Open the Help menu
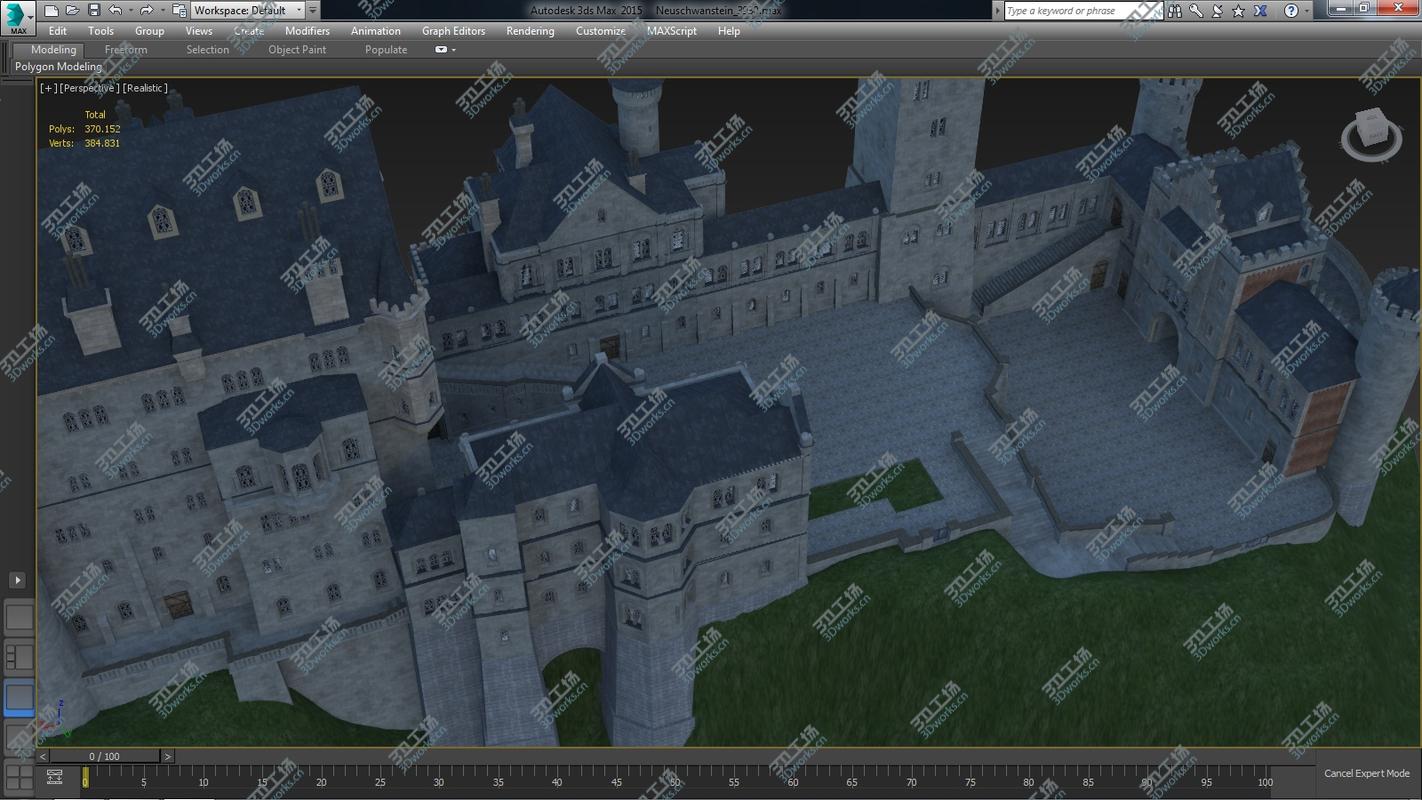1422x800 pixels. point(729,31)
